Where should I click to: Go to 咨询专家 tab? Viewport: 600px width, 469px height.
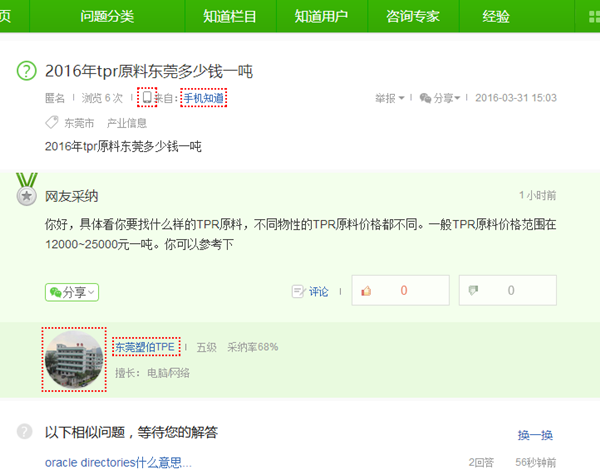412,16
